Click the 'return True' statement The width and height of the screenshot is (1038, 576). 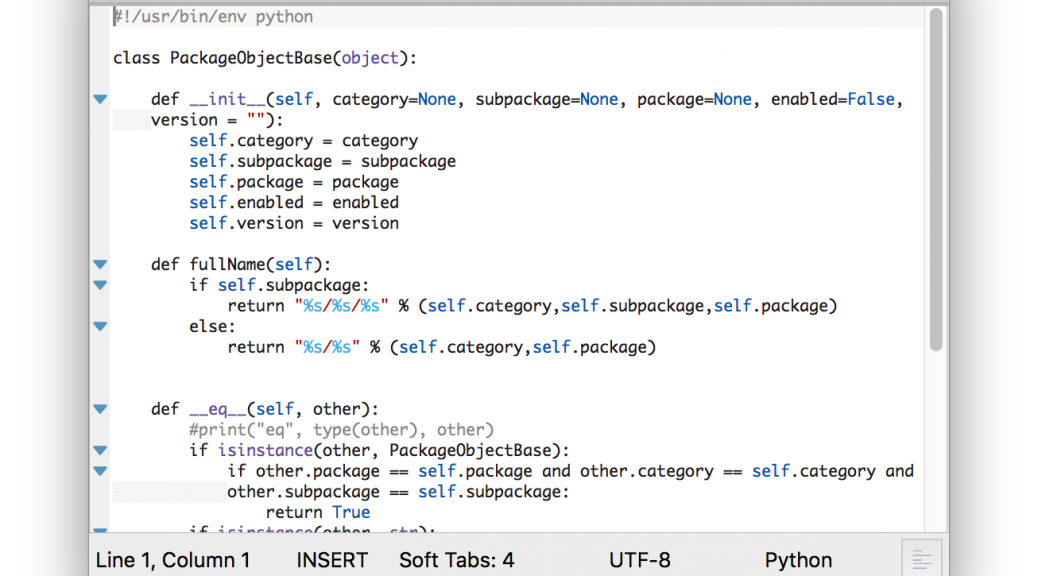318,512
